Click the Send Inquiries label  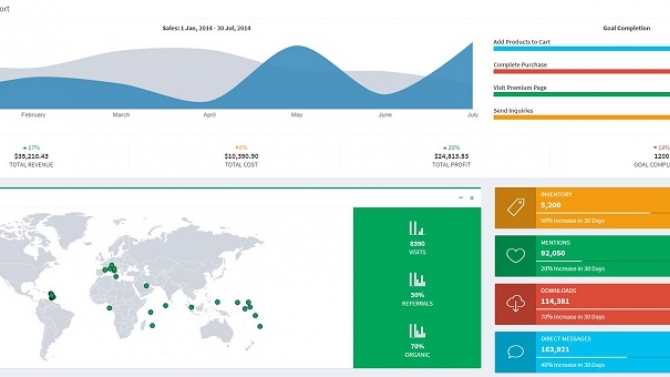pyautogui.click(x=513, y=111)
